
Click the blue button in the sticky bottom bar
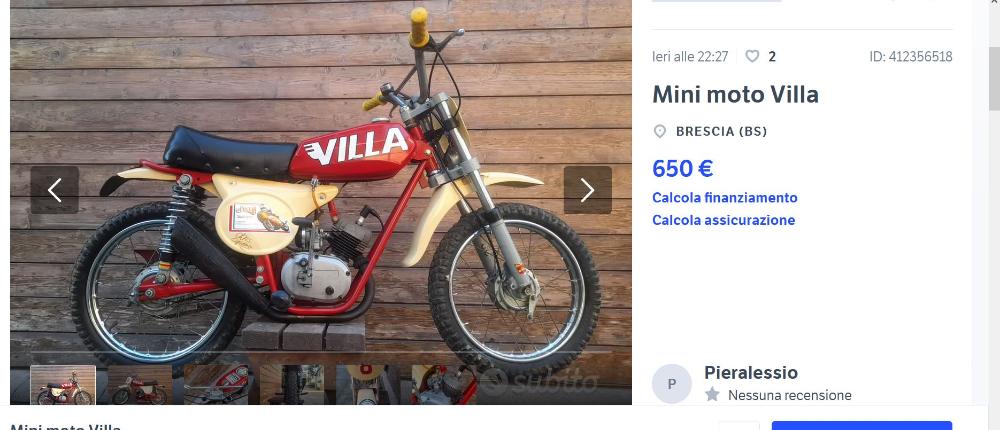[862, 426]
